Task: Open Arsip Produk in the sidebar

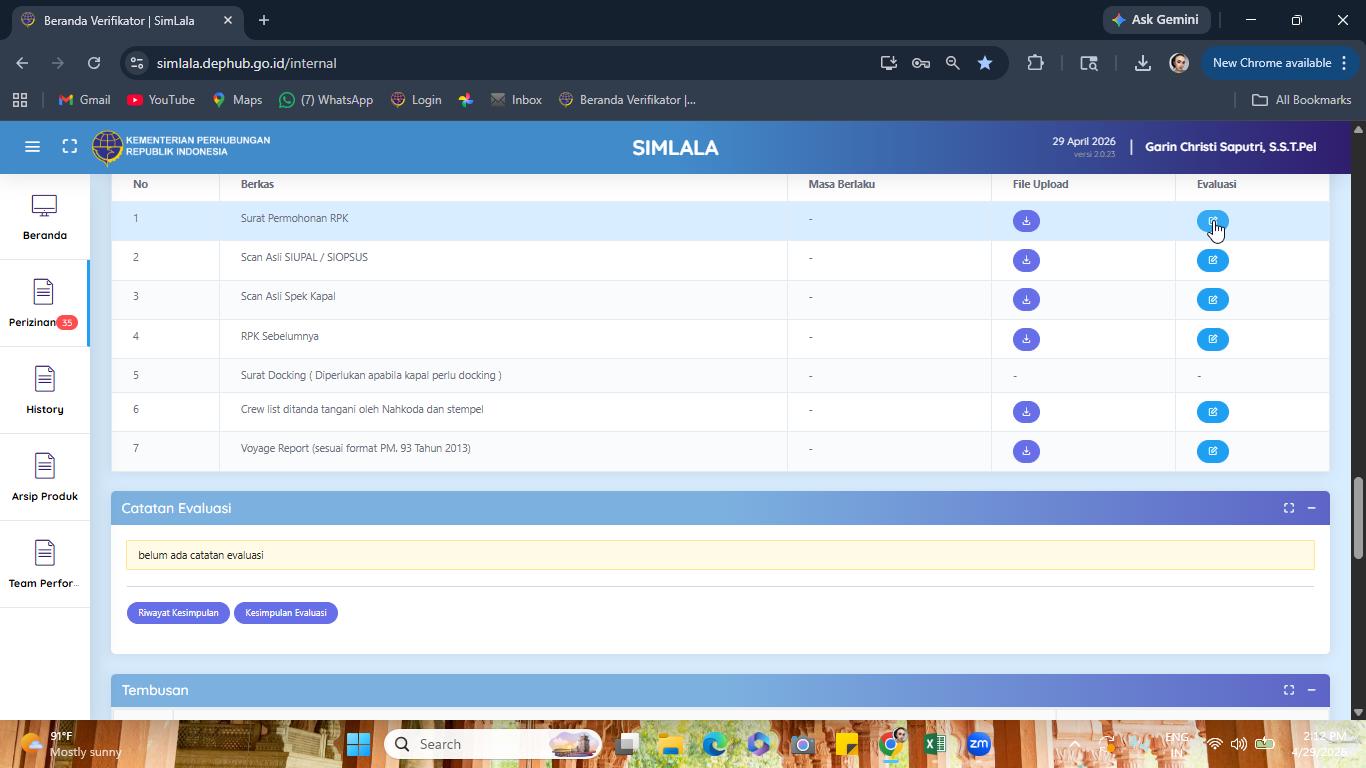Action: [44, 477]
